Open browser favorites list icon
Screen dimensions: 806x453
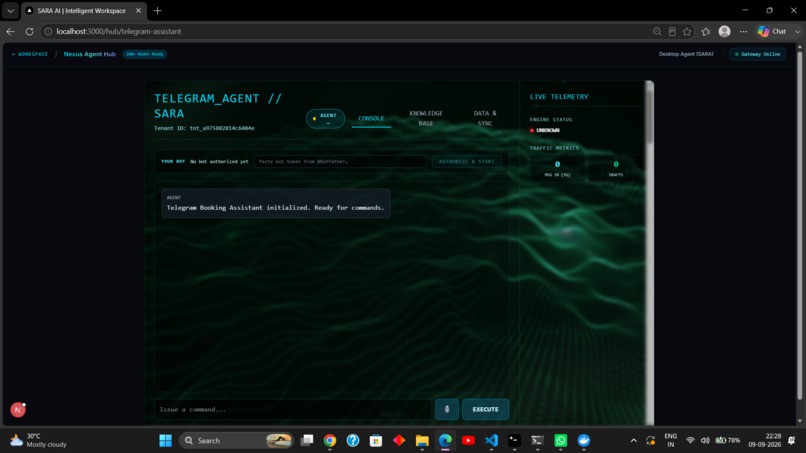coord(706,31)
